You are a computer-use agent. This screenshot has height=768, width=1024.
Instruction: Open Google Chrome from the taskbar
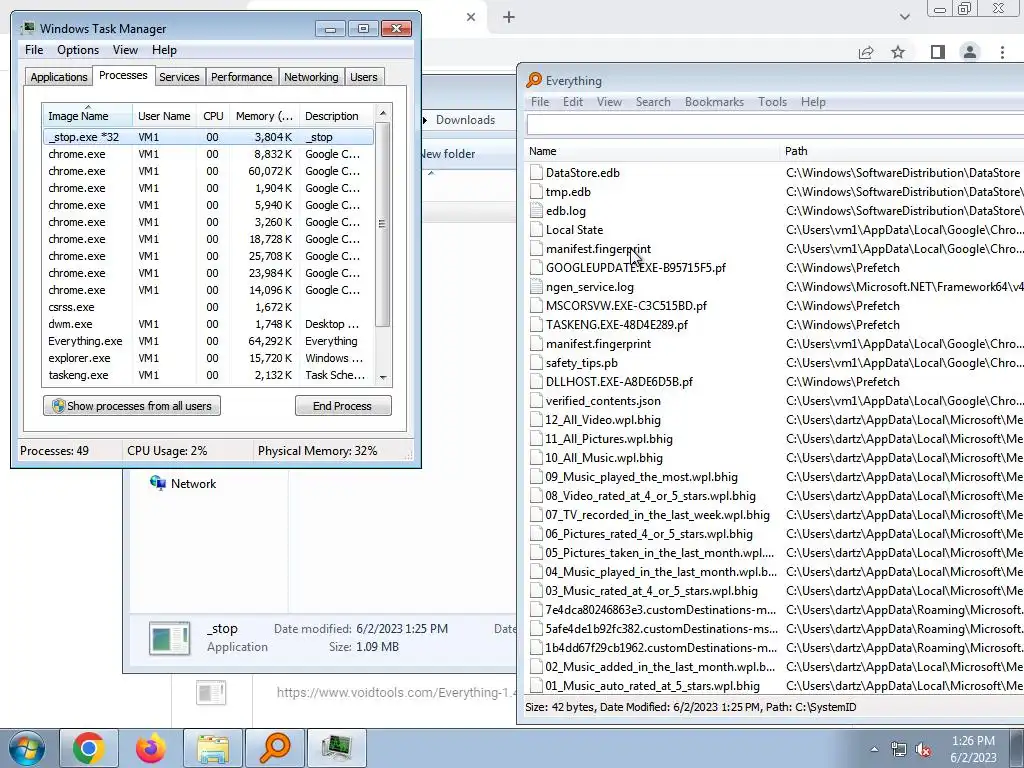point(89,748)
